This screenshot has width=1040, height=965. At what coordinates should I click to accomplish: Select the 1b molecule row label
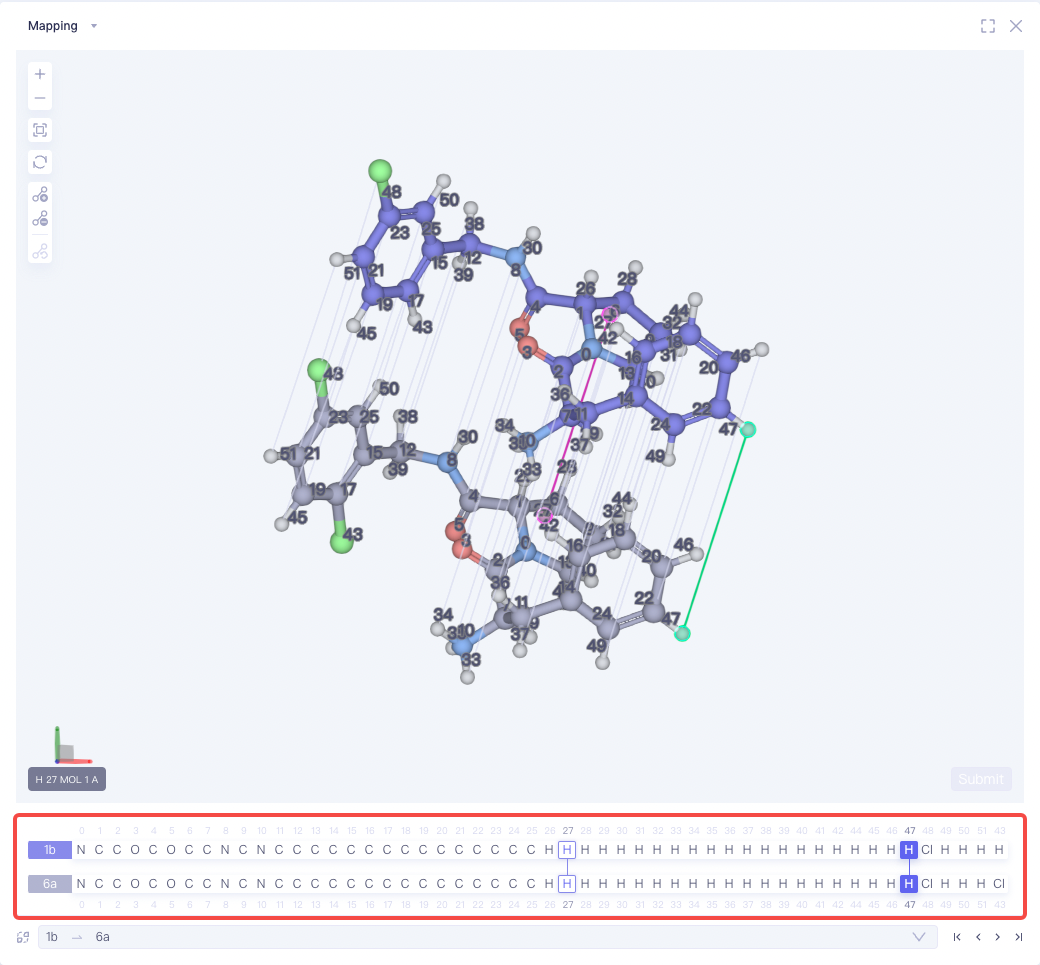pos(50,850)
